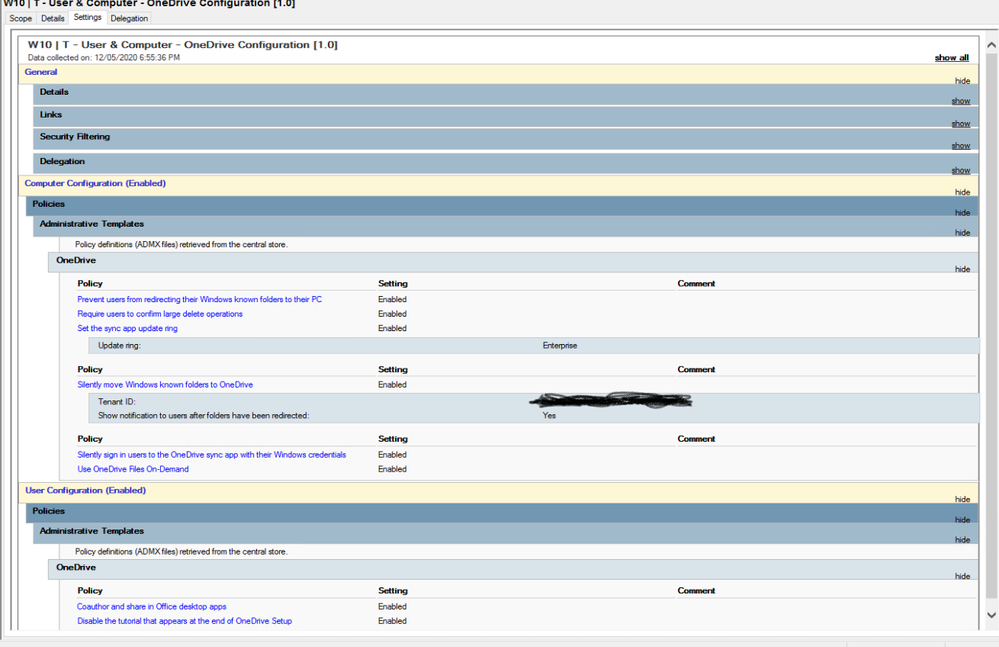The height and width of the screenshot is (647, 999).
Task: Hide OneDrive under User Configuration
Action: click(x=962, y=576)
